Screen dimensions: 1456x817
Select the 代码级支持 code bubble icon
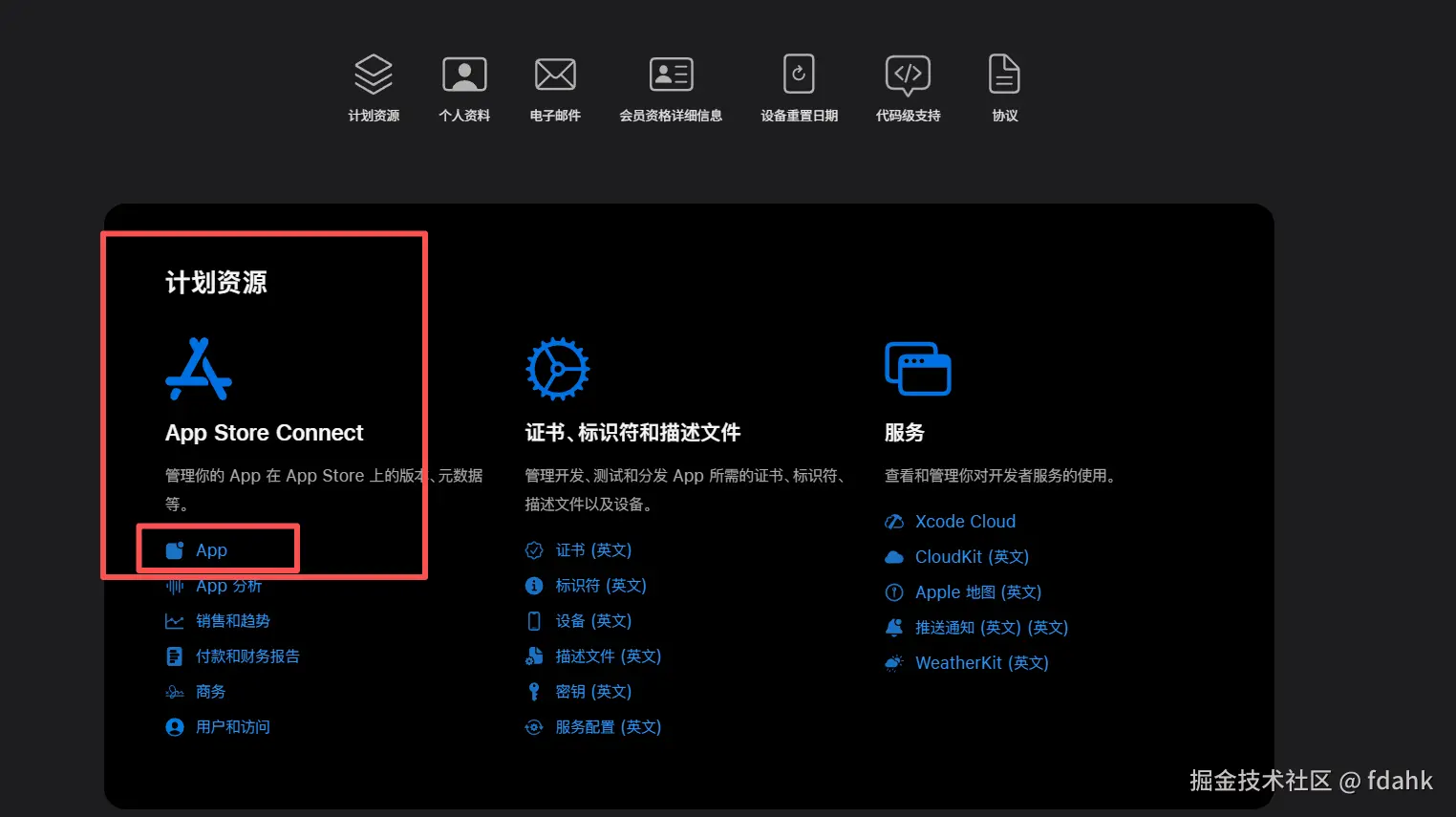(x=908, y=75)
